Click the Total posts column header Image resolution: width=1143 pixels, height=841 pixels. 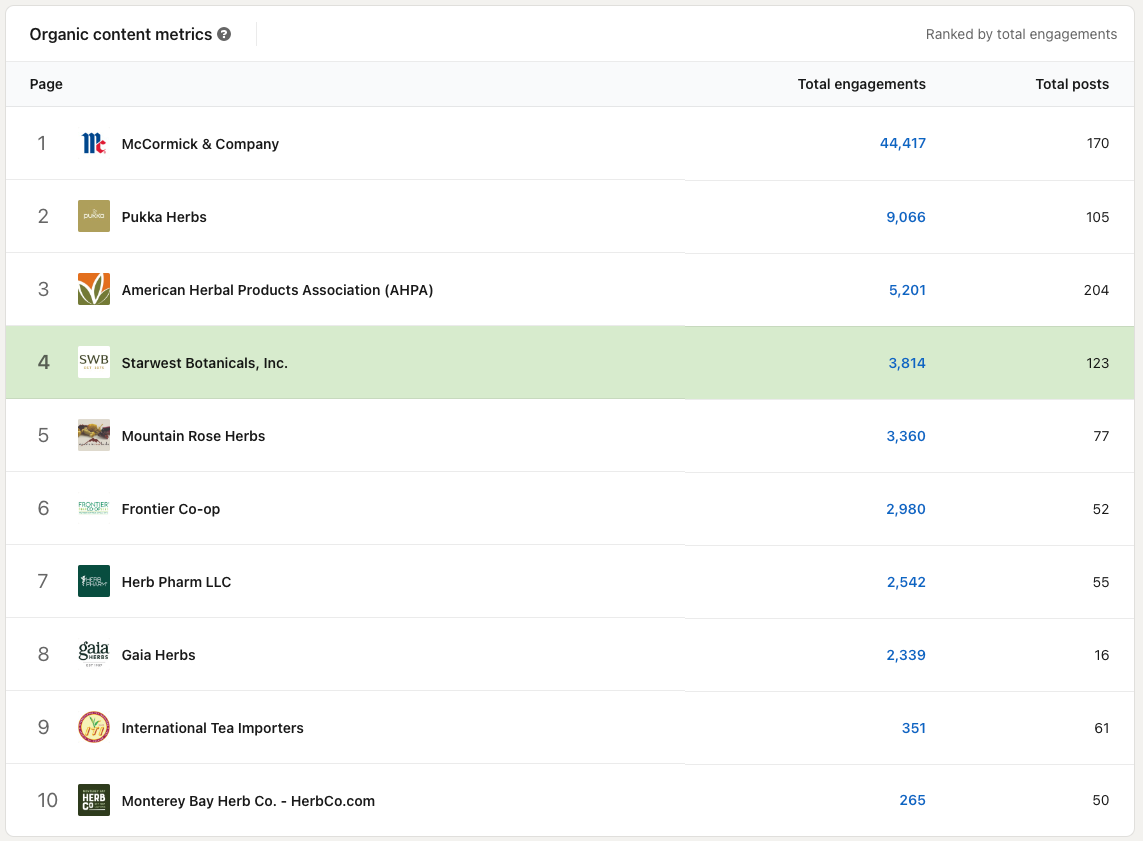click(1071, 84)
